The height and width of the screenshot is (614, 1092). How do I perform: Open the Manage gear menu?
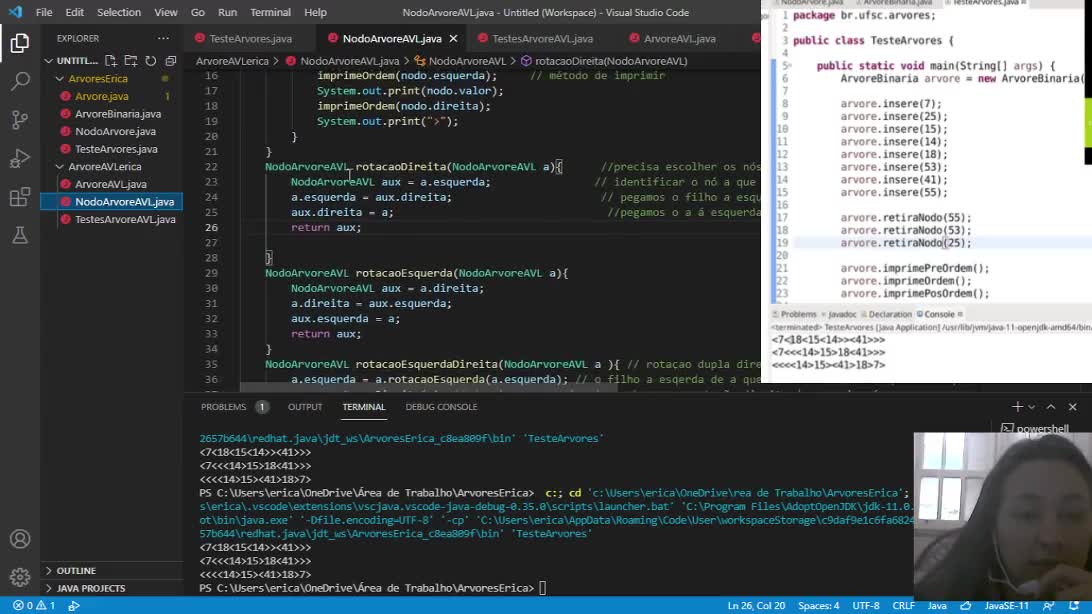[x=20, y=577]
